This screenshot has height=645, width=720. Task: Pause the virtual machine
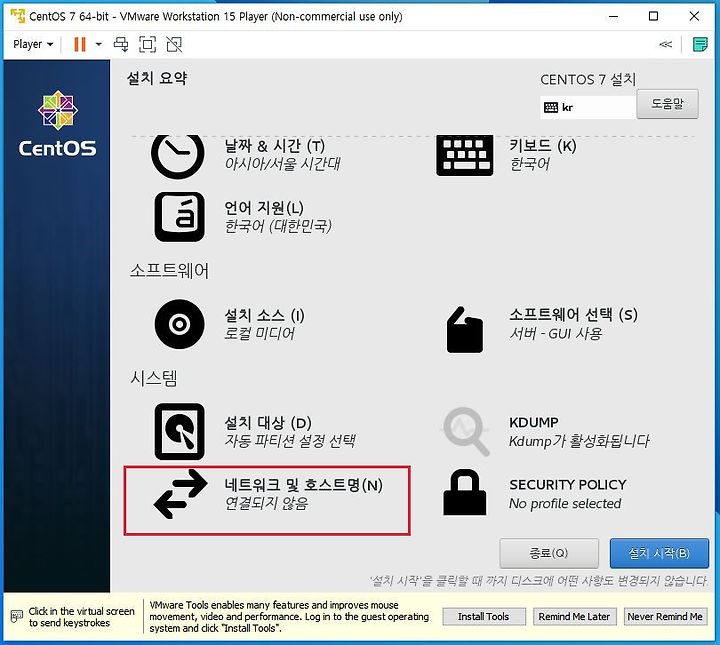[80, 45]
